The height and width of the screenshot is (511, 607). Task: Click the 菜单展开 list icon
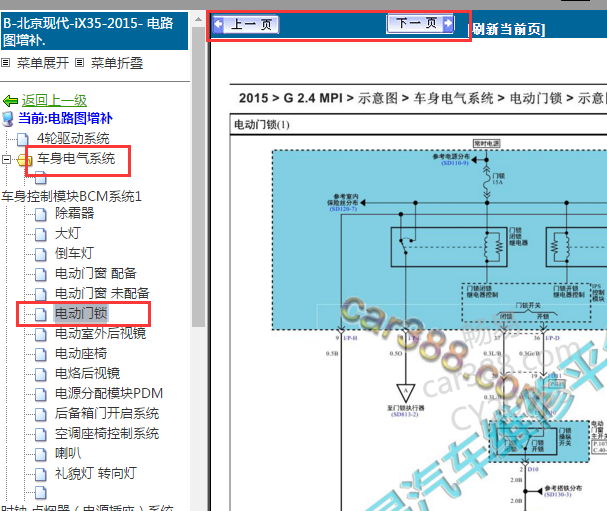click(x=5, y=62)
